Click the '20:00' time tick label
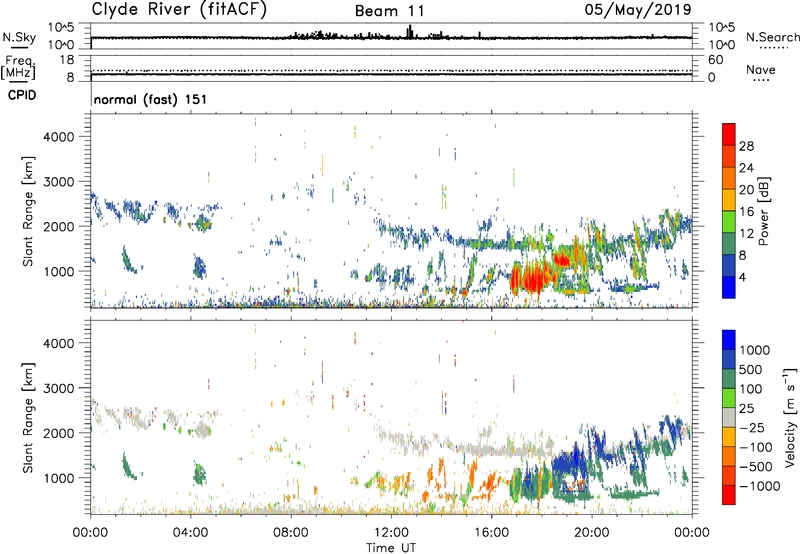800x554 pixels. click(x=592, y=533)
